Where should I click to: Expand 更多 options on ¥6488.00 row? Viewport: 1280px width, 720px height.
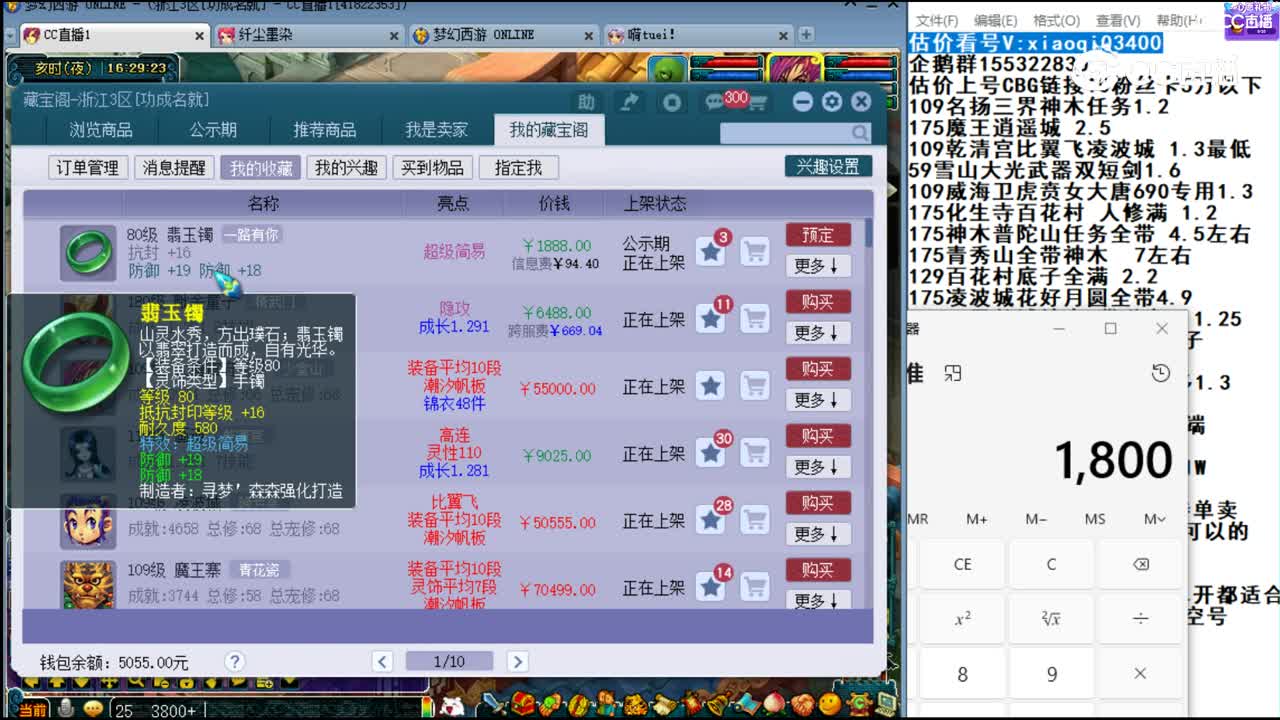coord(817,333)
